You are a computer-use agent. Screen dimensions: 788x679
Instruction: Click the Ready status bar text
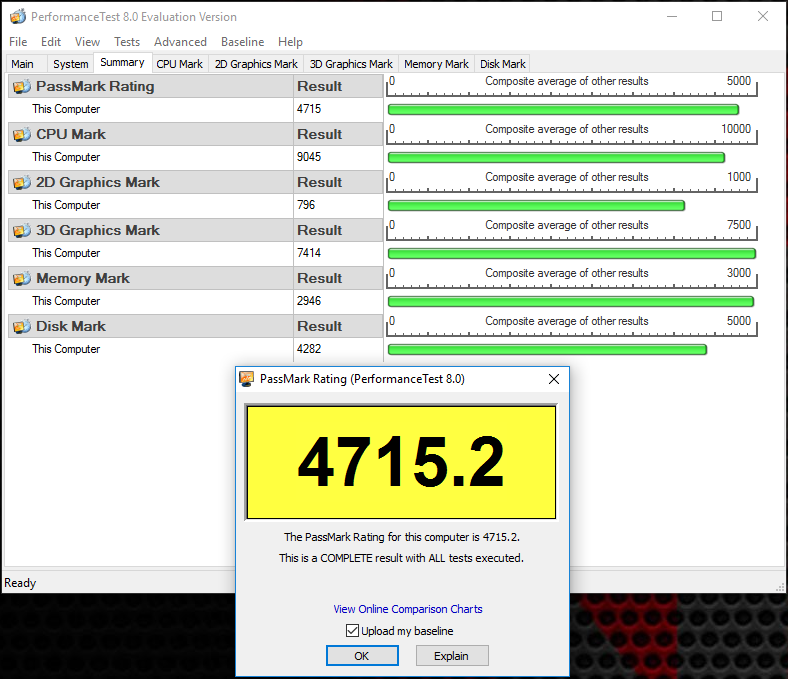[x=20, y=583]
